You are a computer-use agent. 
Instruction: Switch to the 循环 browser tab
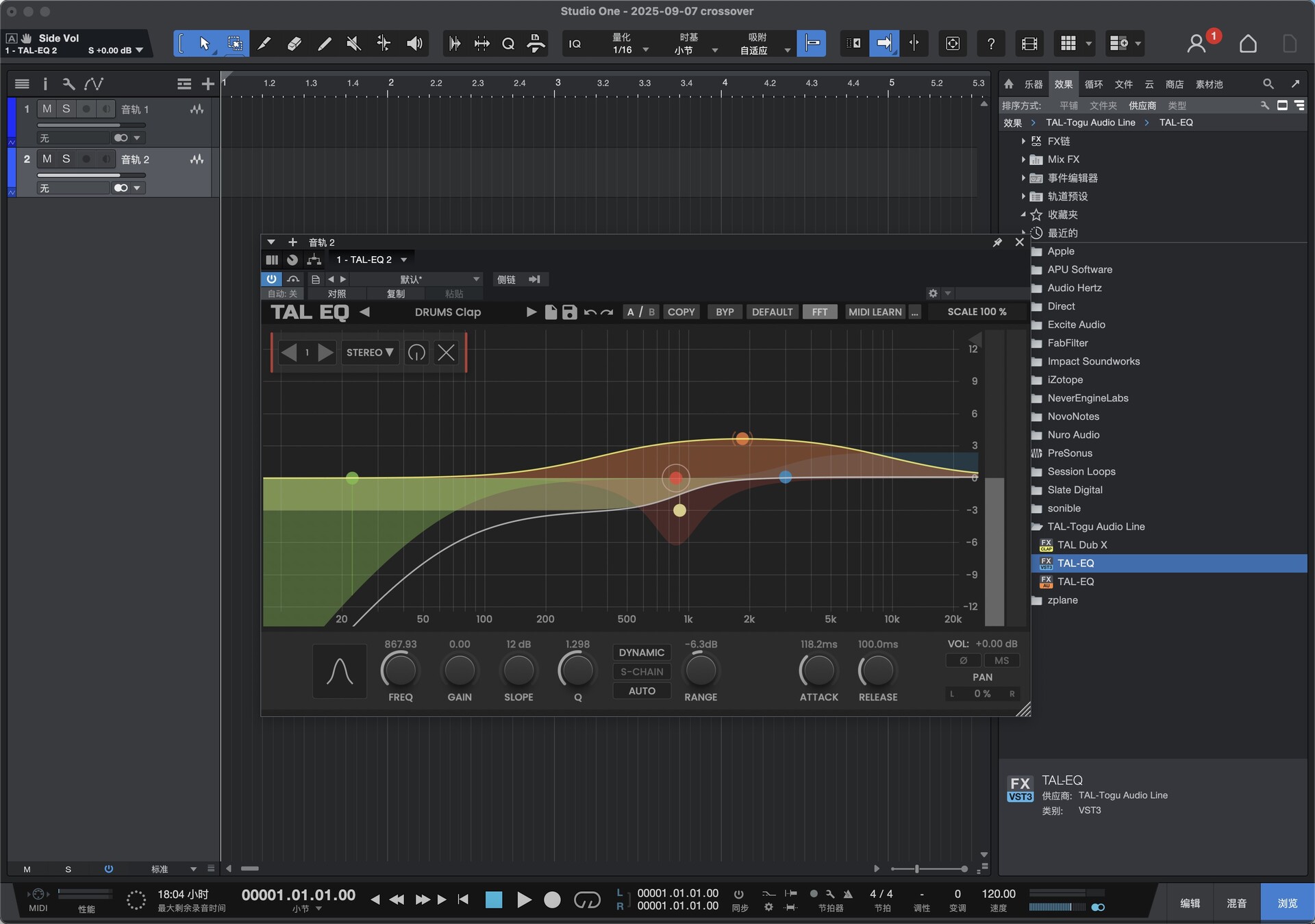tap(1094, 84)
